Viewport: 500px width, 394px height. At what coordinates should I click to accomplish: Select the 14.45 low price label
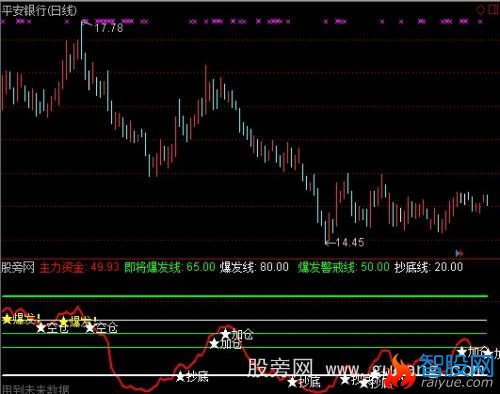pyautogui.click(x=350, y=242)
